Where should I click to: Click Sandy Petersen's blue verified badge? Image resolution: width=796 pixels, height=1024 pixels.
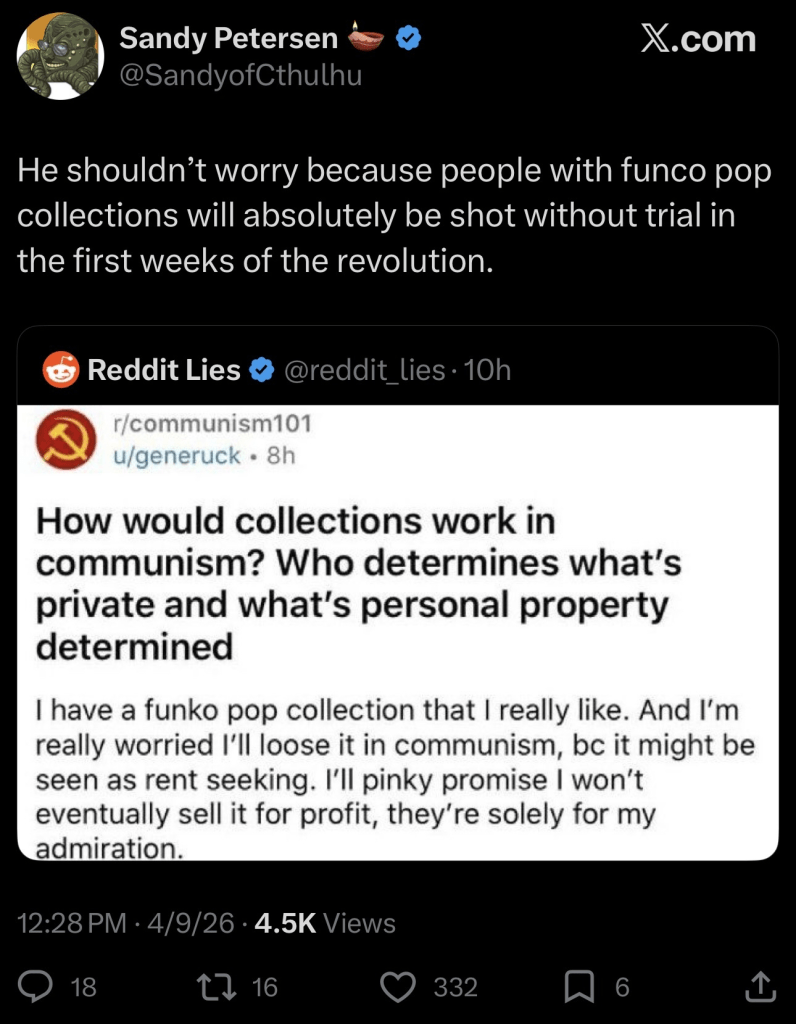[408, 39]
